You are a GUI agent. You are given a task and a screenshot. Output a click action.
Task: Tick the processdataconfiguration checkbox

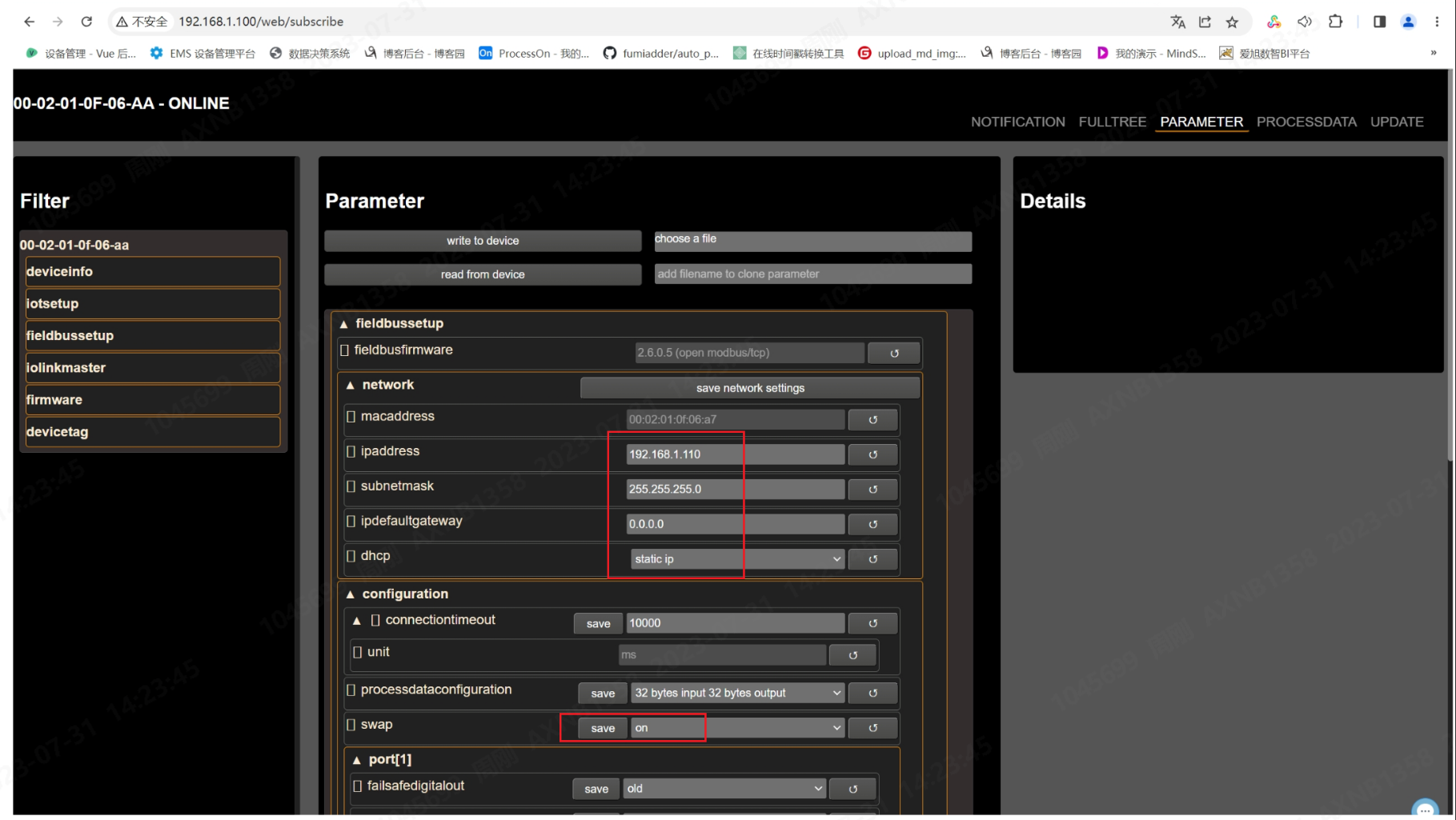(x=351, y=690)
